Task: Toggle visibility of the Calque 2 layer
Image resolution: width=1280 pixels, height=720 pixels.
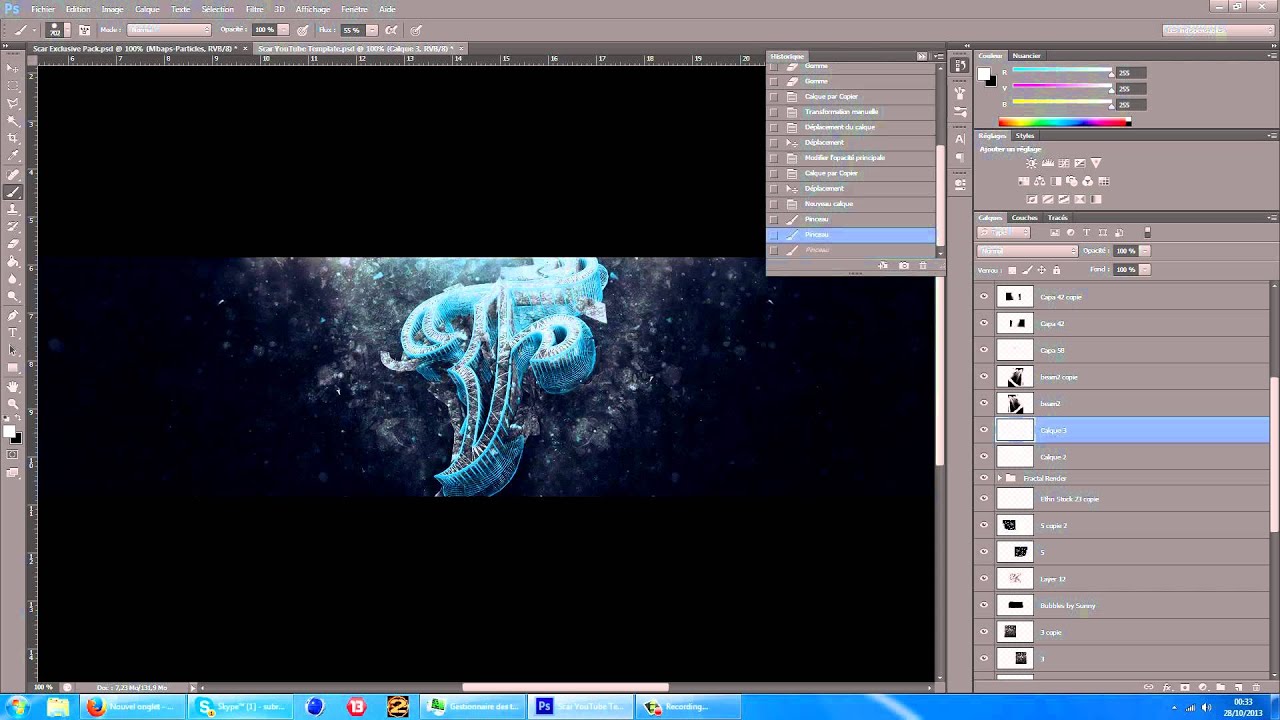Action: click(984, 457)
